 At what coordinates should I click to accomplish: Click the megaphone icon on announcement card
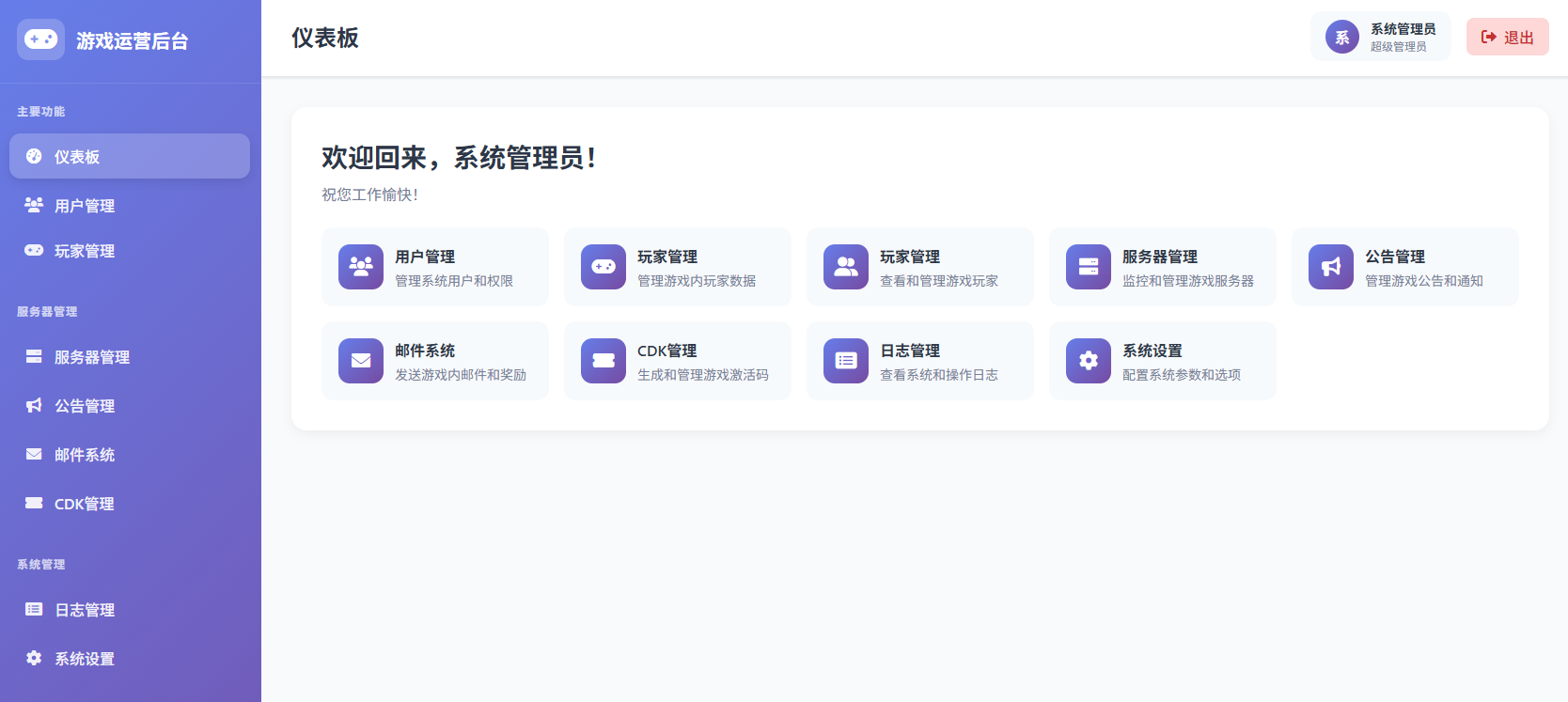coord(1331,267)
